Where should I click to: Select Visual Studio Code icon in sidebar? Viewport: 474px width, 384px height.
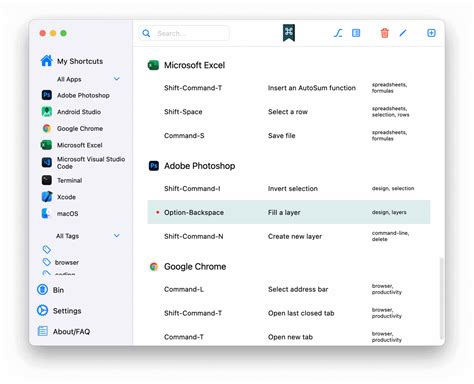click(x=47, y=162)
